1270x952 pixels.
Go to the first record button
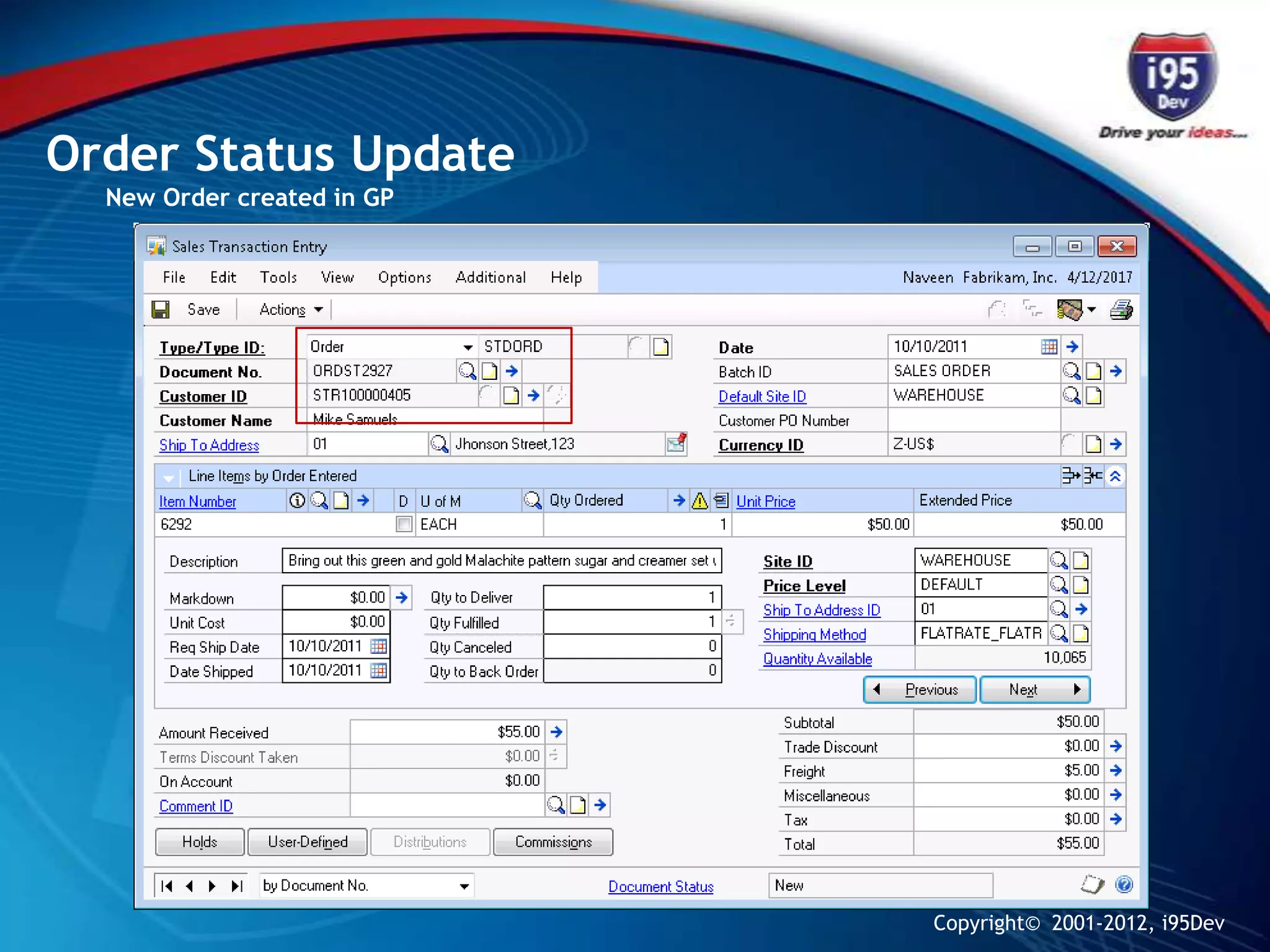pos(166,886)
